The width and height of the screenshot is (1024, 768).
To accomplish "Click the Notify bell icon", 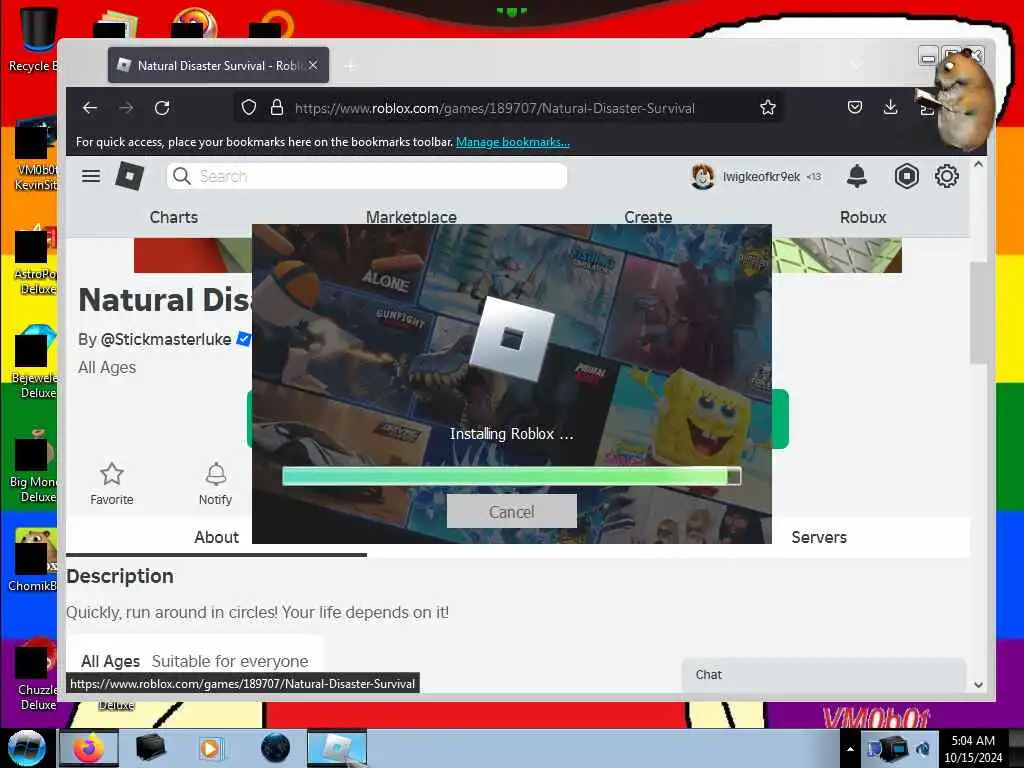I will tap(216, 474).
